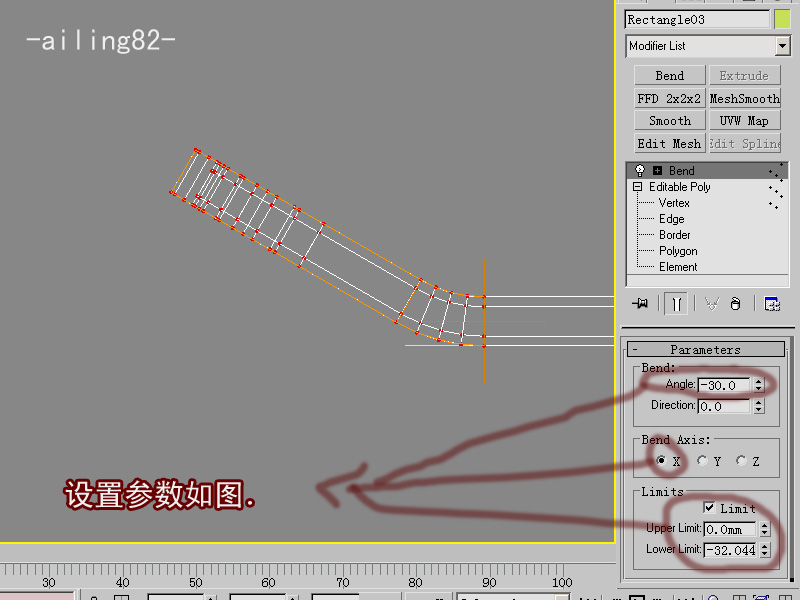
Task: Click the Edit Mesh button
Action: click(x=669, y=144)
